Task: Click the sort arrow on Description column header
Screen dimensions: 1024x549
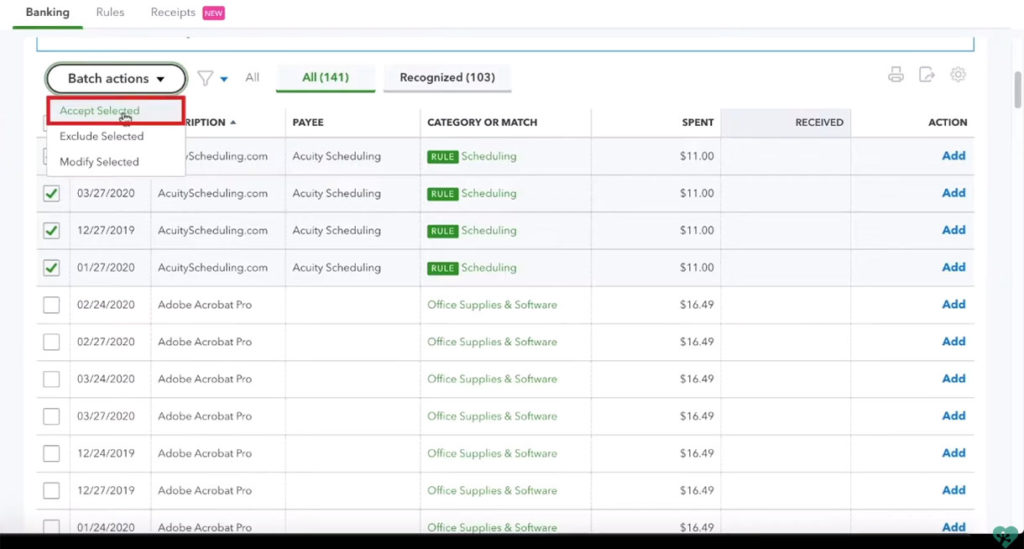Action: coord(234,123)
